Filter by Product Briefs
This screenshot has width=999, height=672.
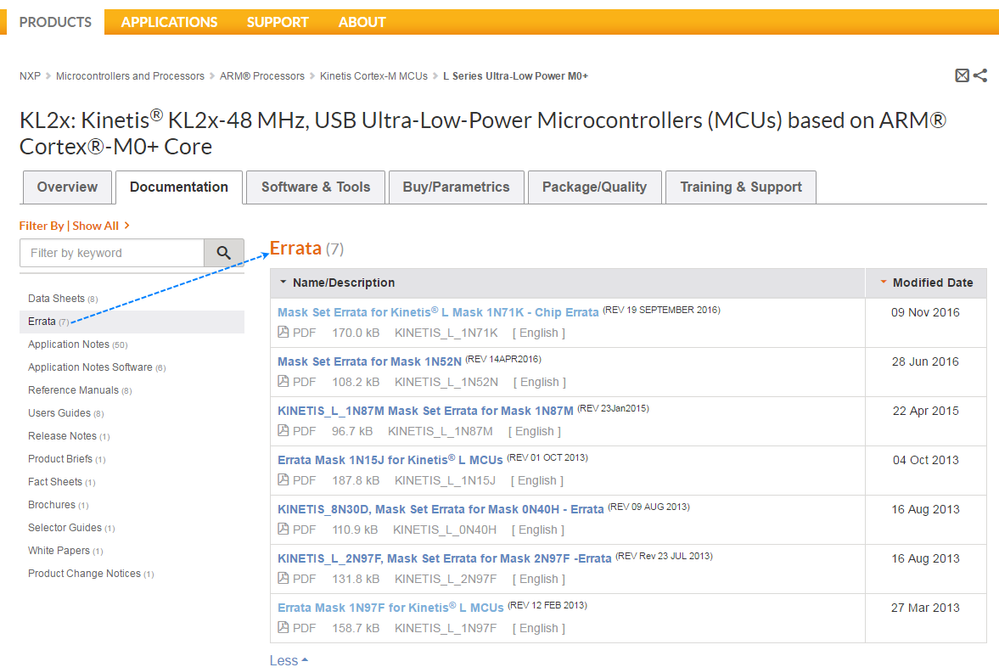[x=67, y=459]
